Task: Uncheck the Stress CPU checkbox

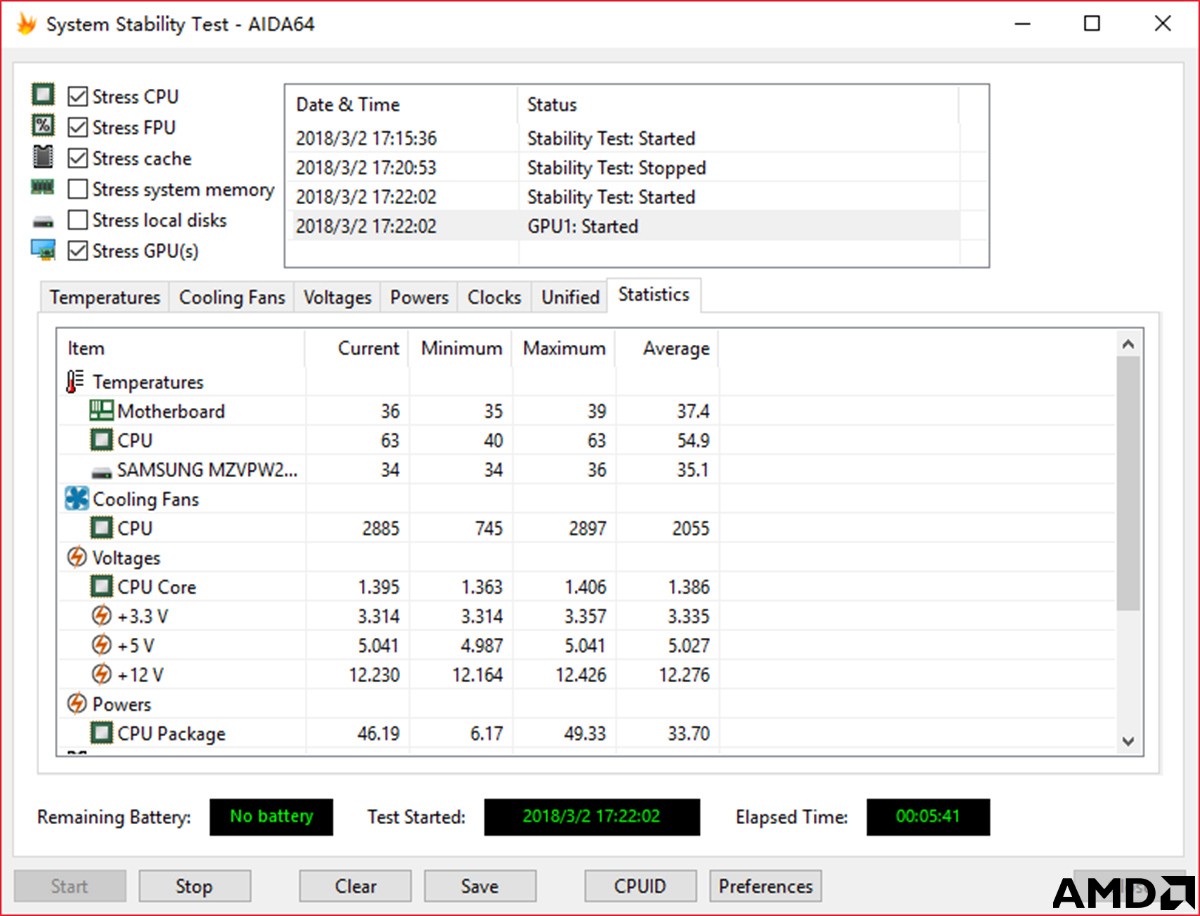Action: pyautogui.click(x=77, y=97)
